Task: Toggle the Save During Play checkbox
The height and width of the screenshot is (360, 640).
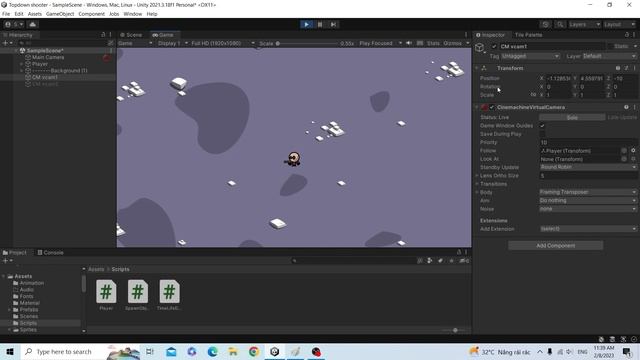Action: 542,134
